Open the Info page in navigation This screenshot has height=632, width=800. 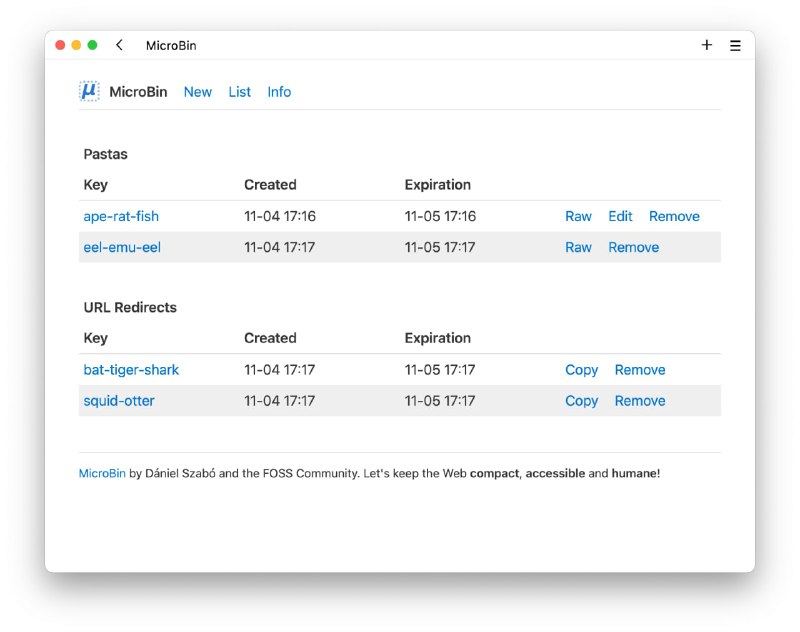tap(279, 92)
